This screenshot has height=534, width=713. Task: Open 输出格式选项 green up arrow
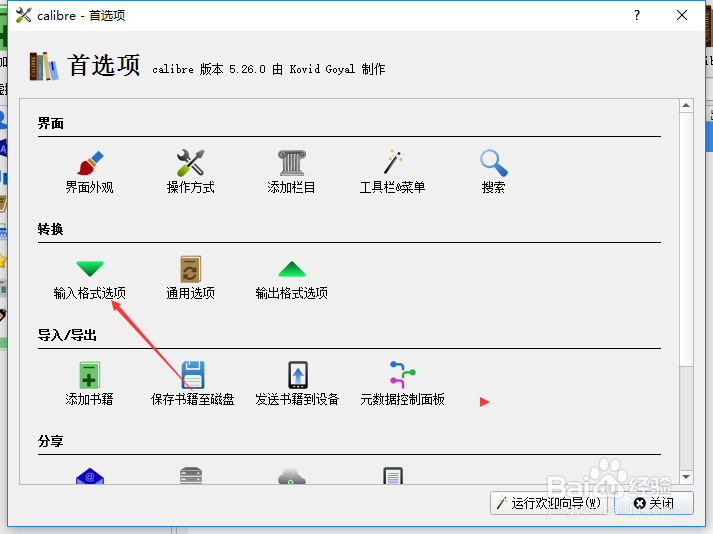point(291,269)
